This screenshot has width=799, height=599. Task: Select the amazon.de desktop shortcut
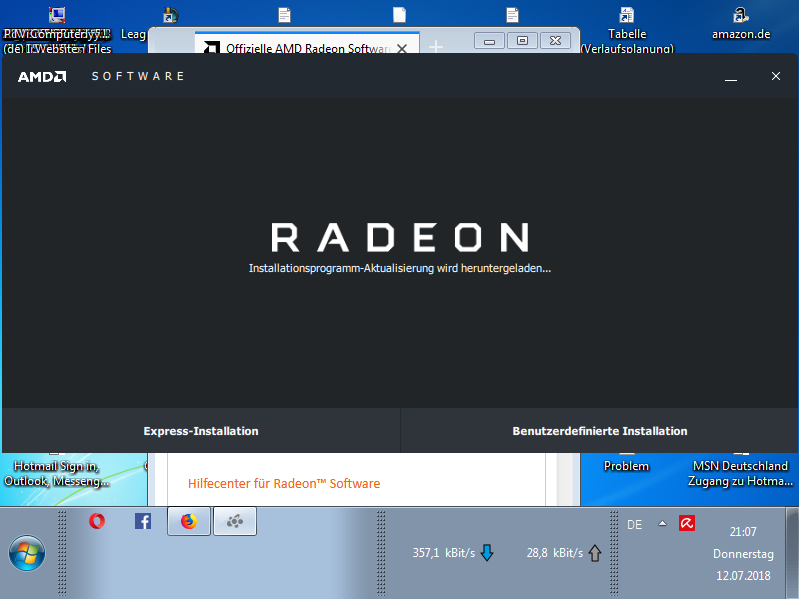pos(741,23)
